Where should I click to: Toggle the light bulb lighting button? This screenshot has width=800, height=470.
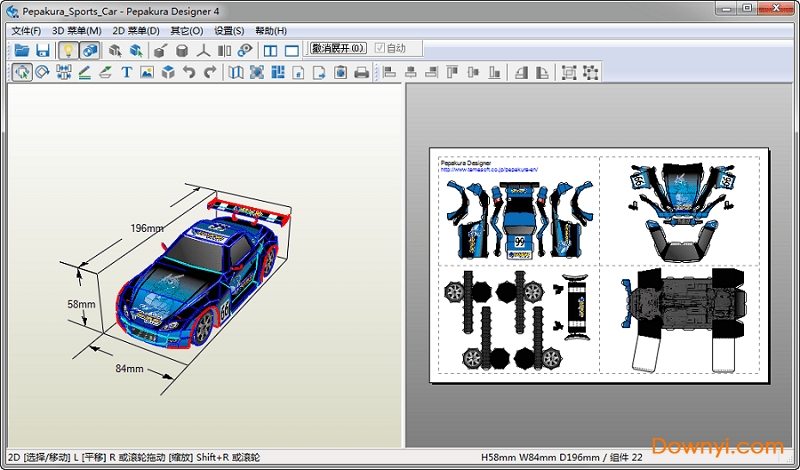click(68, 50)
